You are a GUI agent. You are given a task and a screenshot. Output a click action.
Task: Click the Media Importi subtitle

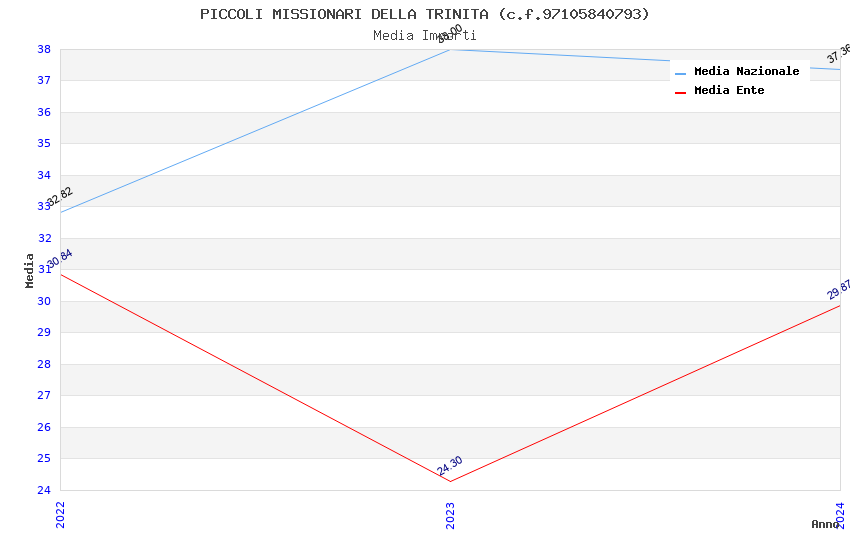tap(424, 36)
